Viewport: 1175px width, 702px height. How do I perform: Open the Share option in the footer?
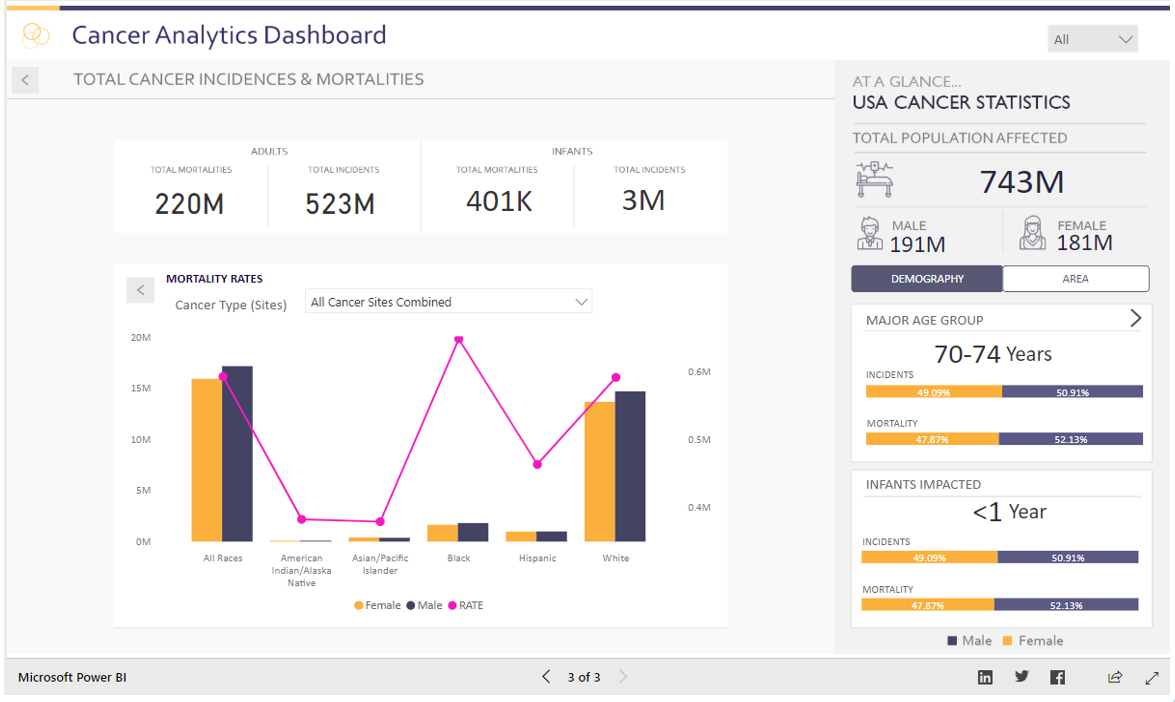point(1114,677)
